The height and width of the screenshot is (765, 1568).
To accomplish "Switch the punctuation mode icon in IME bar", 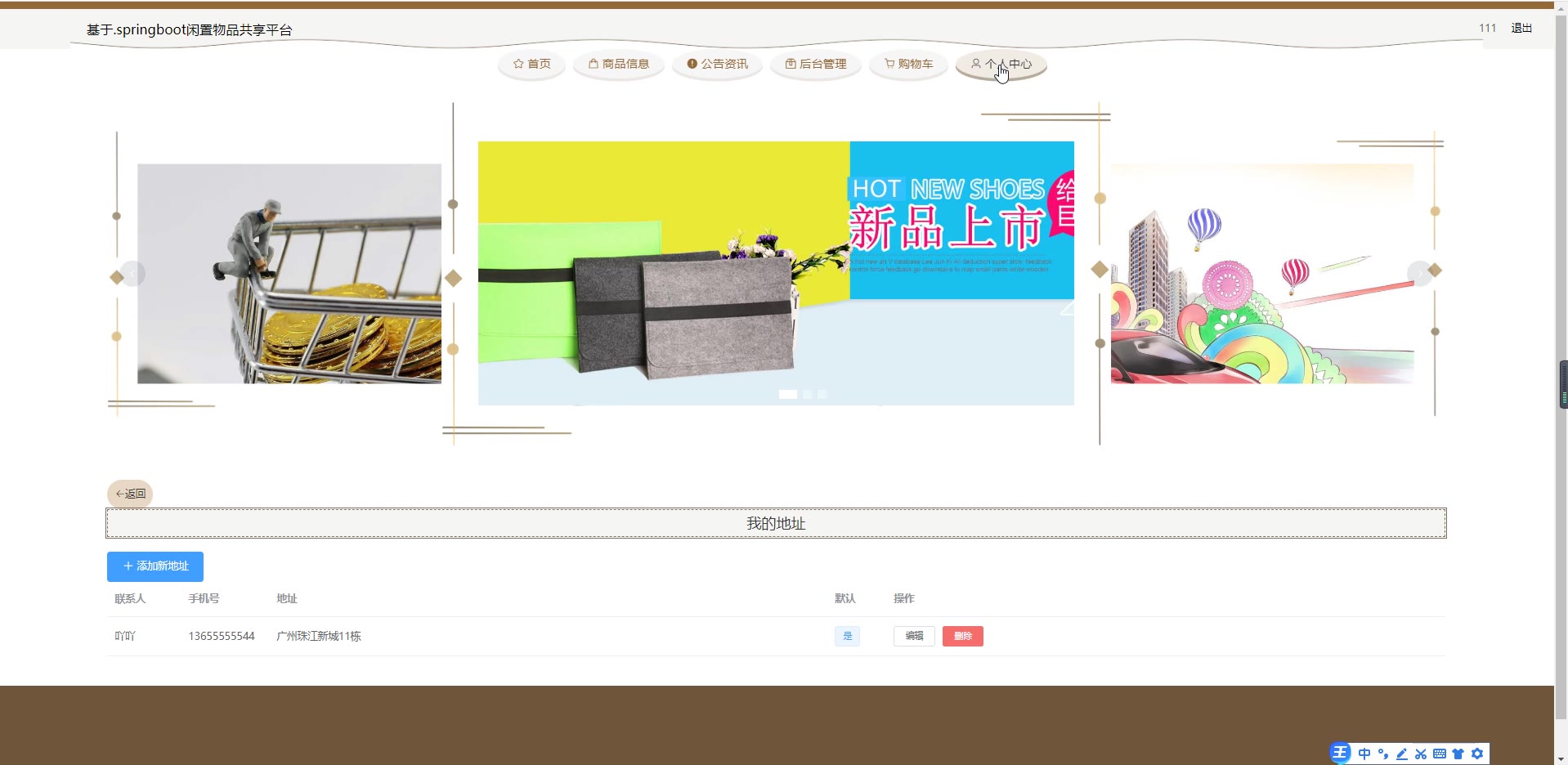I will (x=1382, y=754).
